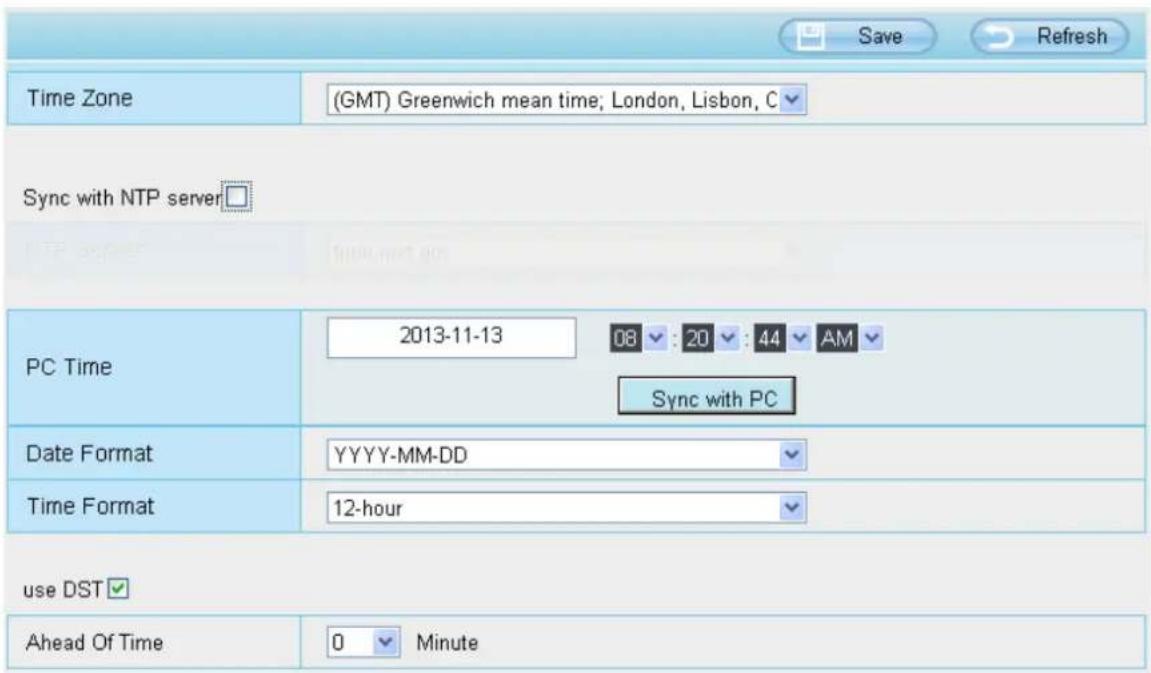This screenshot has width=1151, height=673.
Task: Open the minute dropdown showing 20
Action: (710, 338)
